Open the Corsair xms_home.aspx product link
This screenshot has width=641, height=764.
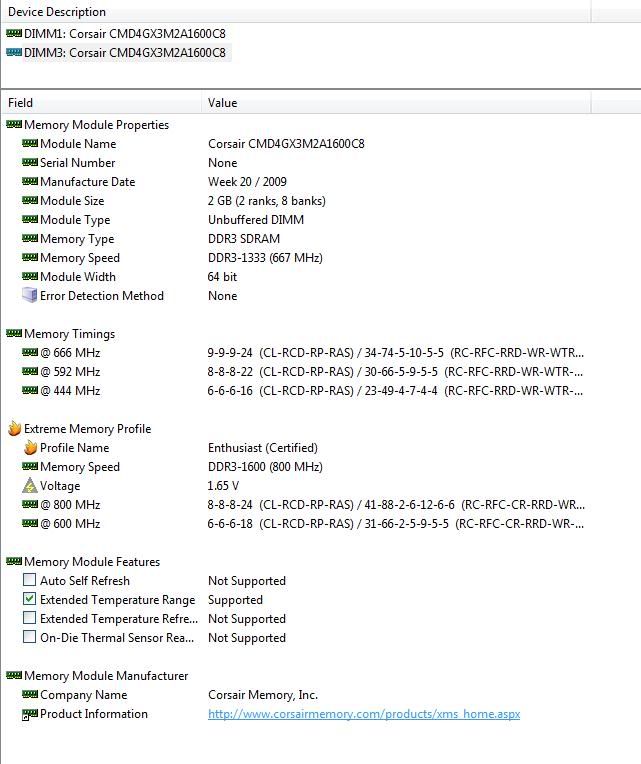pos(364,714)
